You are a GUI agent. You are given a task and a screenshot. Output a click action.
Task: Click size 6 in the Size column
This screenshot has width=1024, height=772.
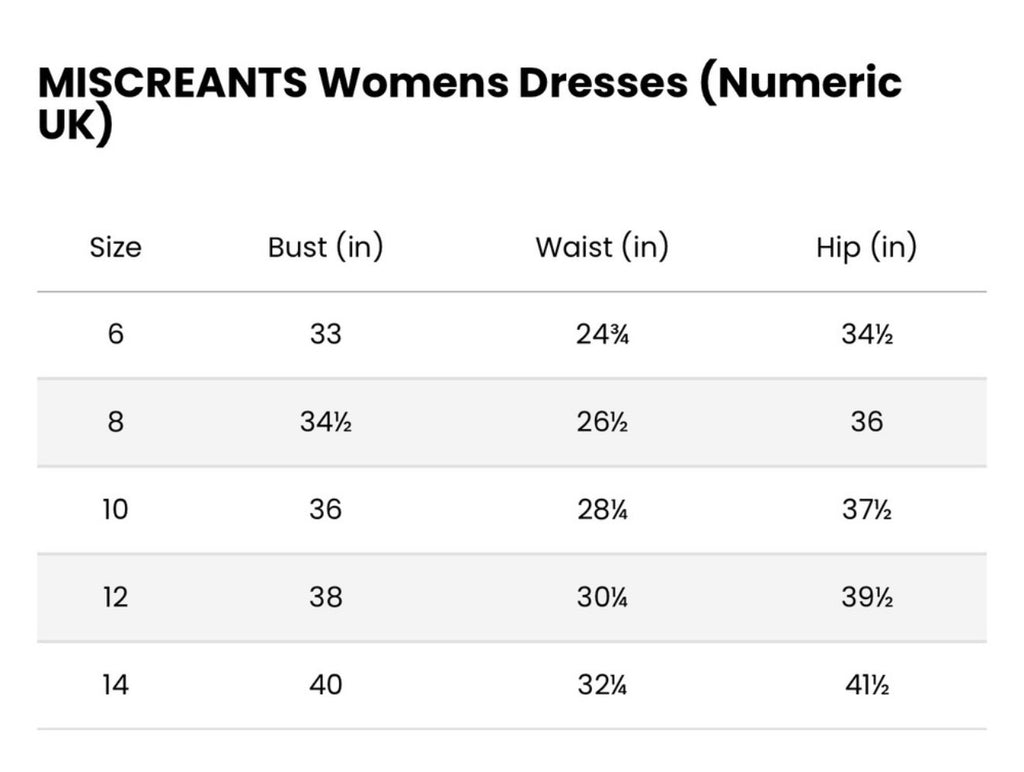[116, 334]
